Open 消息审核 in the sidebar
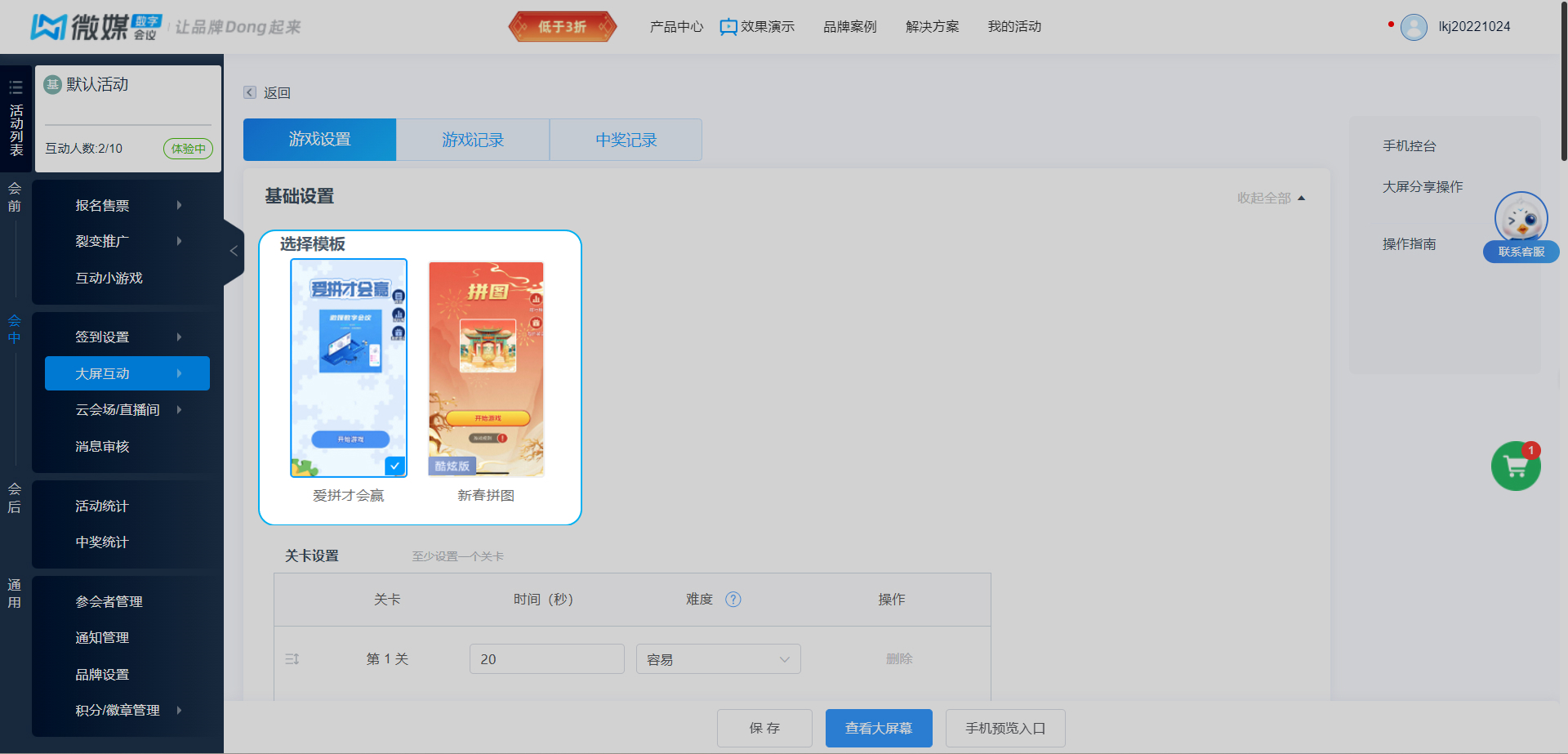 pos(102,446)
